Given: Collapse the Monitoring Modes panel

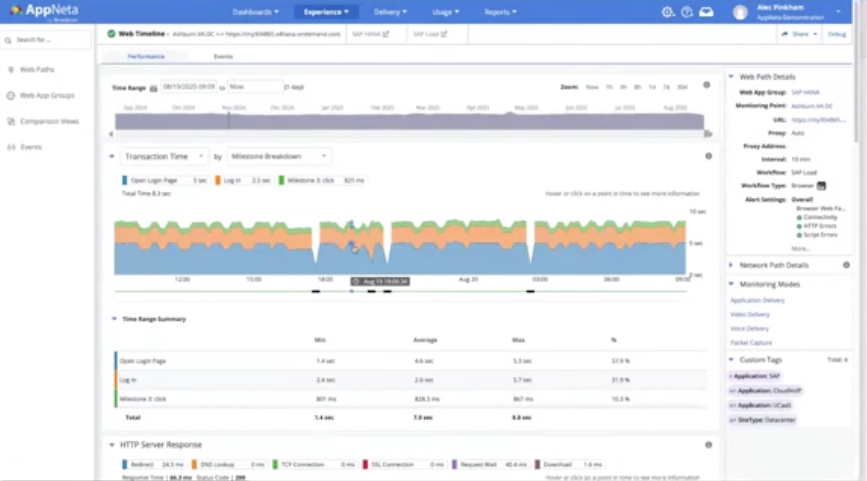Looking at the screenshot, I should coord(731,284).
